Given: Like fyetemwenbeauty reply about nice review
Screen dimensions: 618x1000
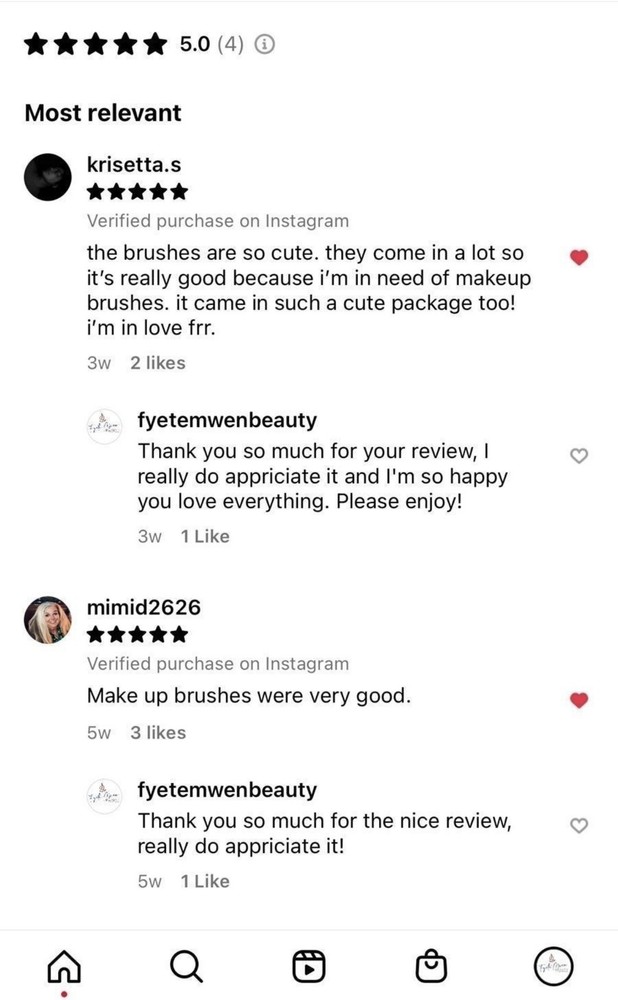Looking at the screenshot, I should point(578,825).
